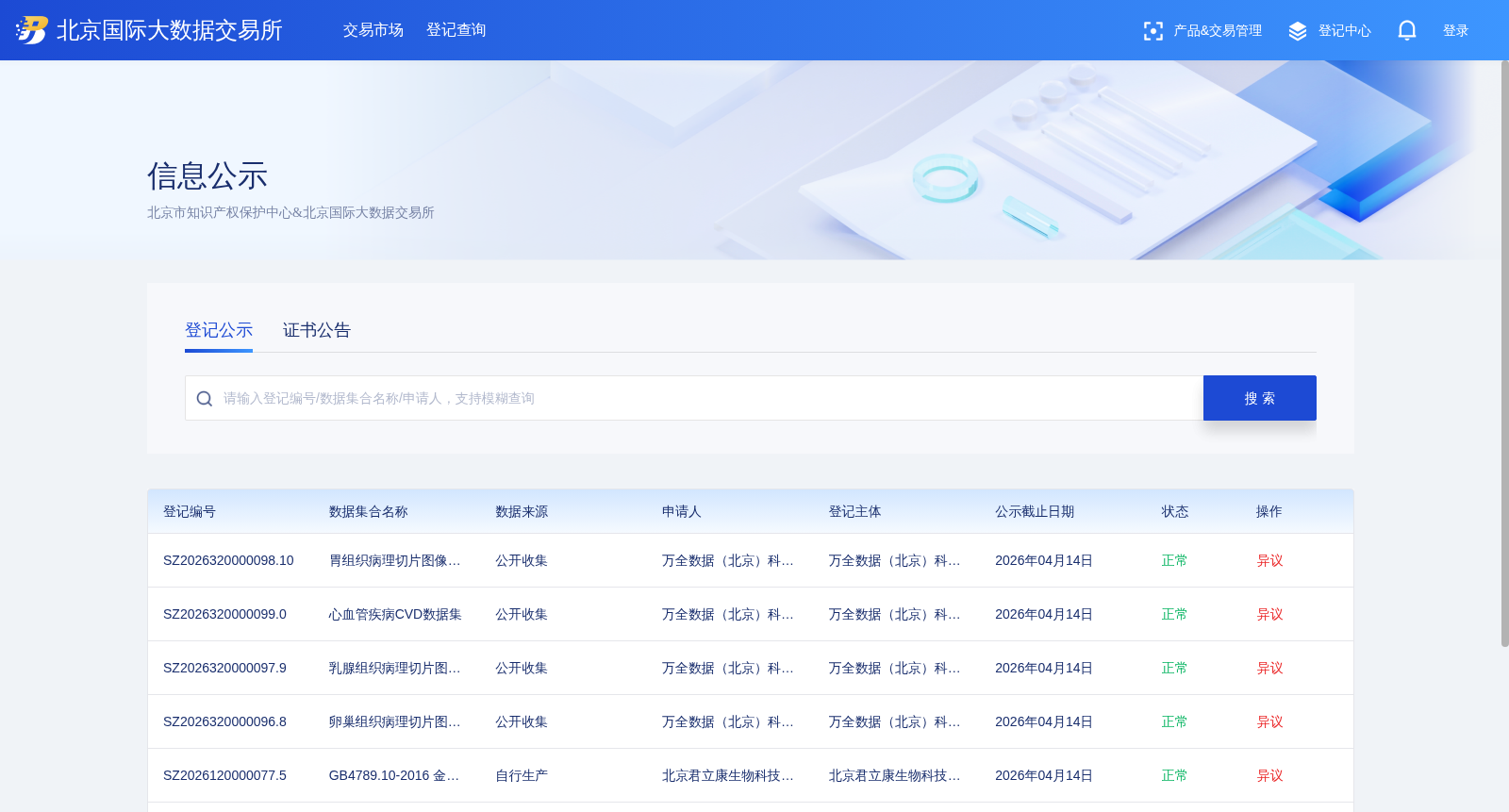The width and height of the screenshot is (1509, 812).
Task: Click dataset name GB4789.10-2016 金…
Action: [394, 775]
